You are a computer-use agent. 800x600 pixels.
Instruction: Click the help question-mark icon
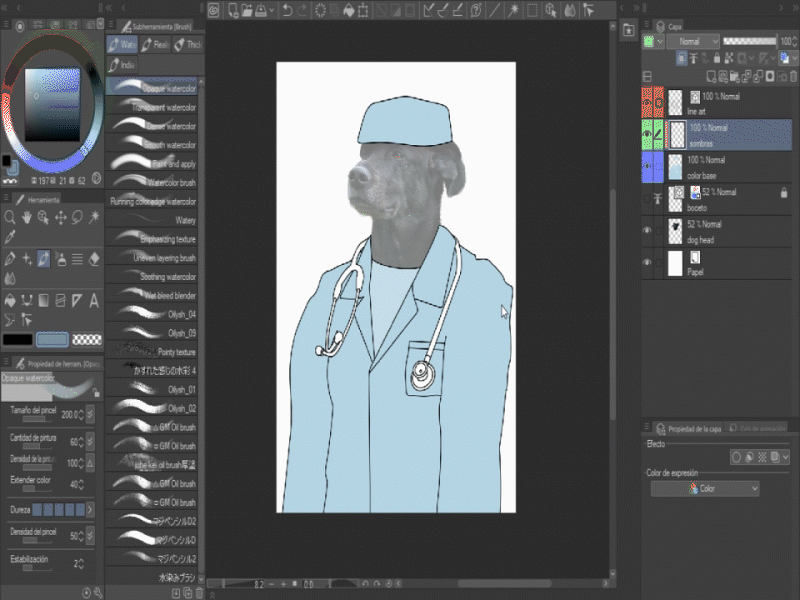point(476,10)
